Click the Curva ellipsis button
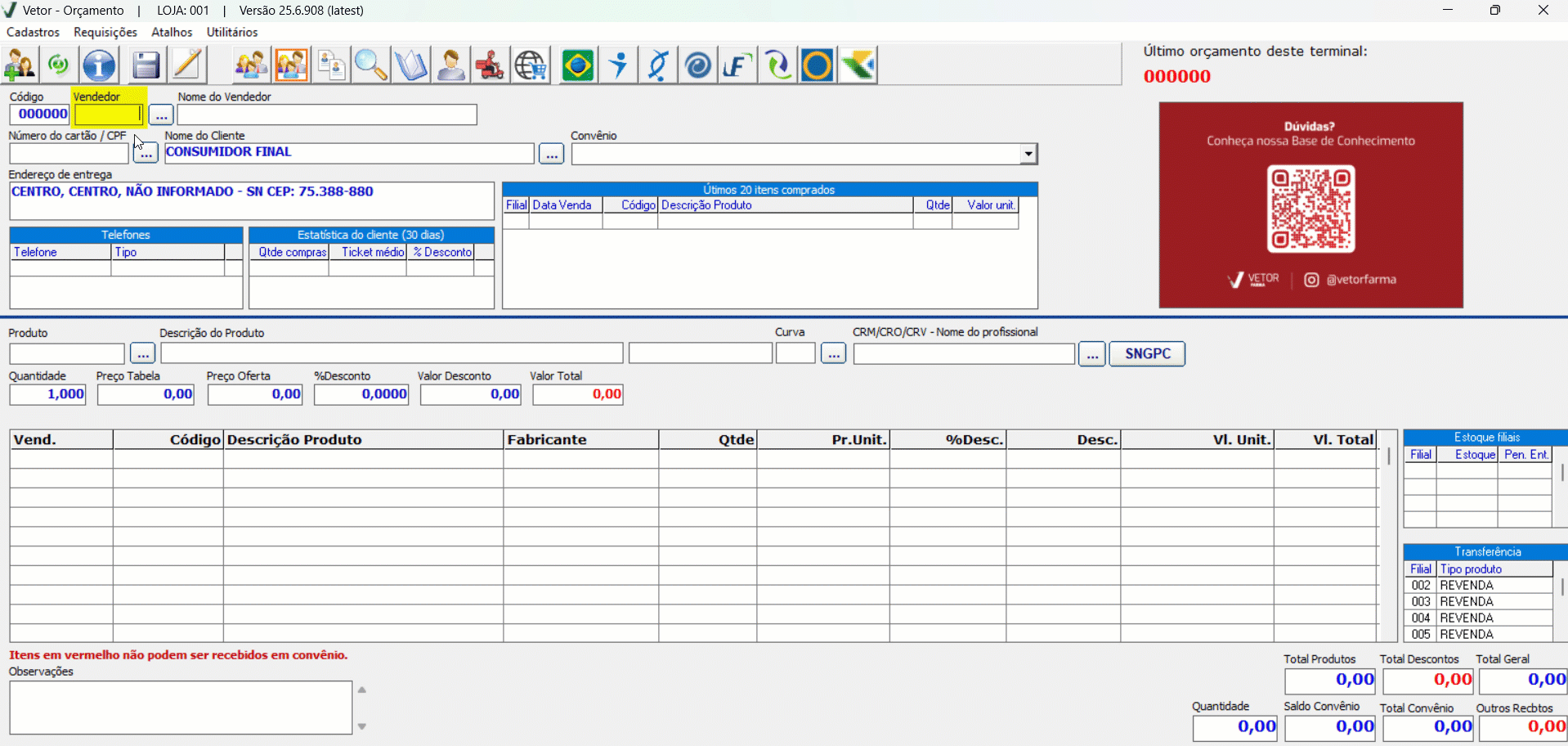Viewport: 1568px width, 746px height. (x=833, y=353)
